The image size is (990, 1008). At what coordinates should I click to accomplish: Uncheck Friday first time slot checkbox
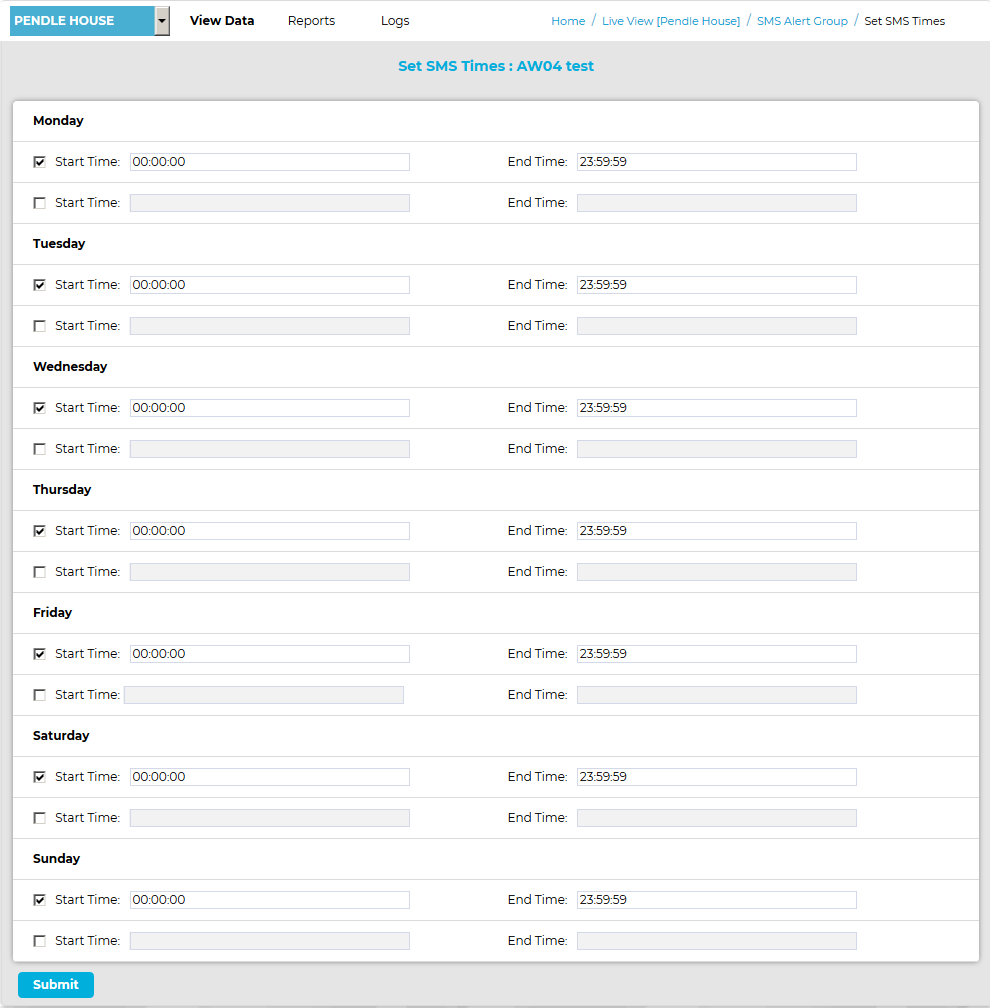40,654
